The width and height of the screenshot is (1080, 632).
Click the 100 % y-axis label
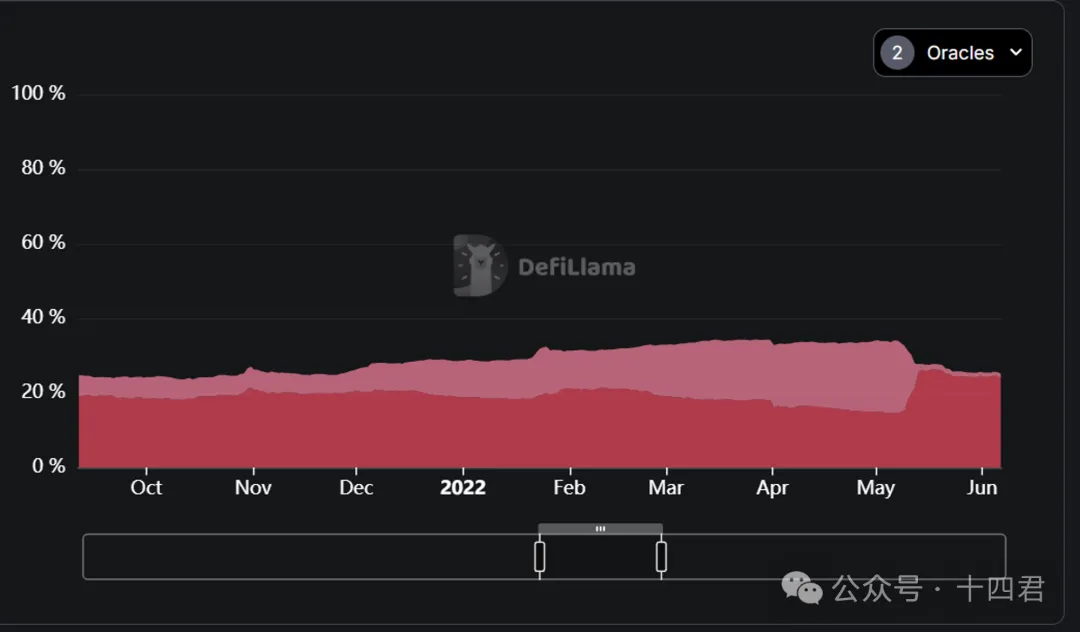pyautogui.click(x=39, y=93)
